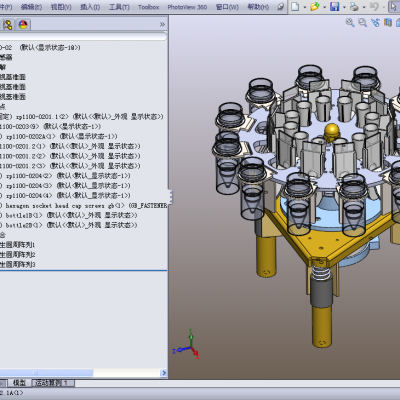The image size is (400, 400).
Task: Open the 插入(I) menu
Action: pyautogui.click(x=90, y=7)
